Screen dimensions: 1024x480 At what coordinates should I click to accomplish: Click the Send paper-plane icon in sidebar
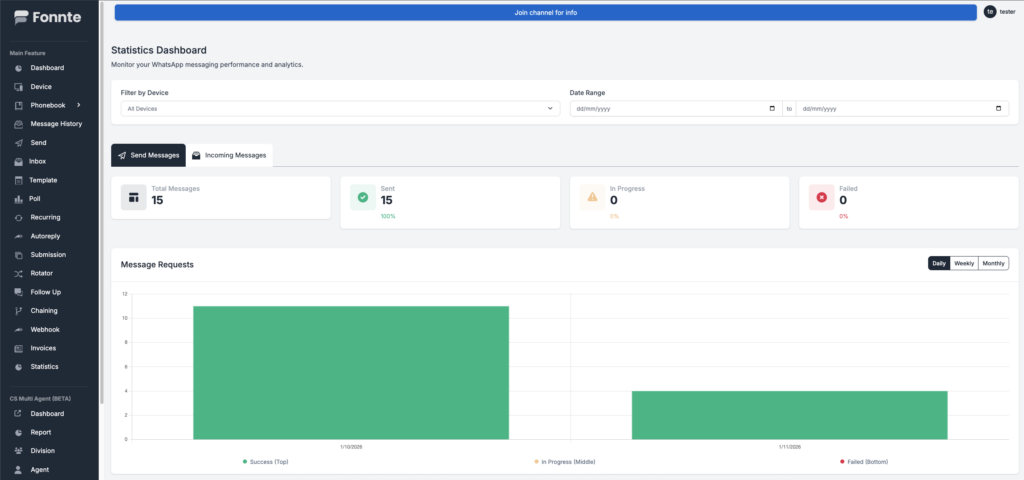point(19,143)
